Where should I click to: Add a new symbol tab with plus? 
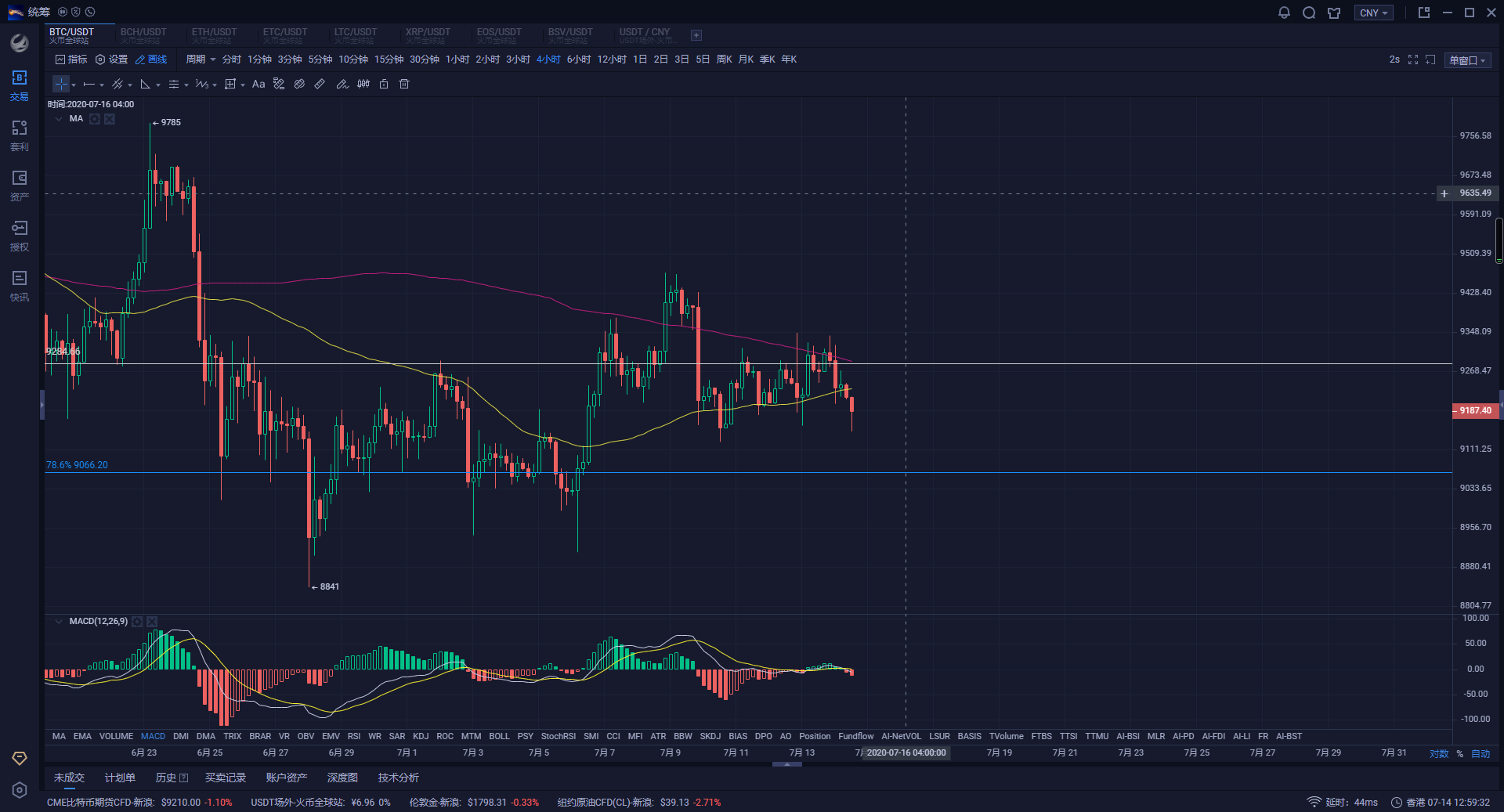pos(696,35)
